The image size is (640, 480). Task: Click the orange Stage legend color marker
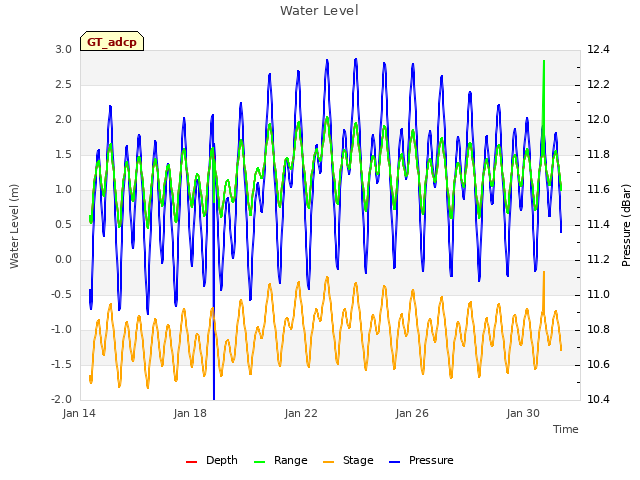(x=328, y=462)
